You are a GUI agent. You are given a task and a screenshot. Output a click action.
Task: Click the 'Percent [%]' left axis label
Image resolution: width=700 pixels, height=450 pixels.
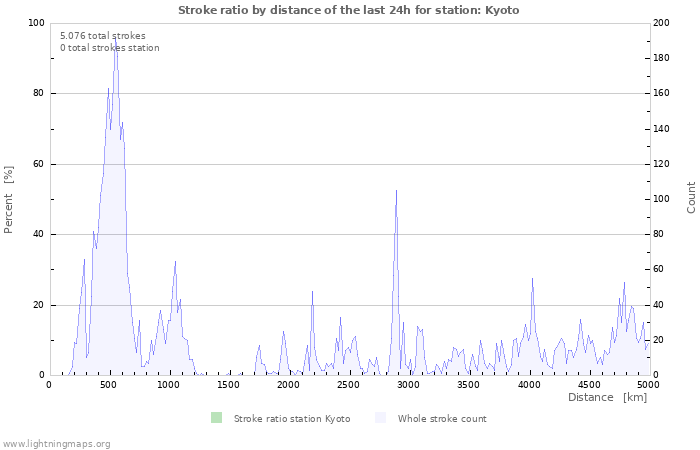point(9,199)
